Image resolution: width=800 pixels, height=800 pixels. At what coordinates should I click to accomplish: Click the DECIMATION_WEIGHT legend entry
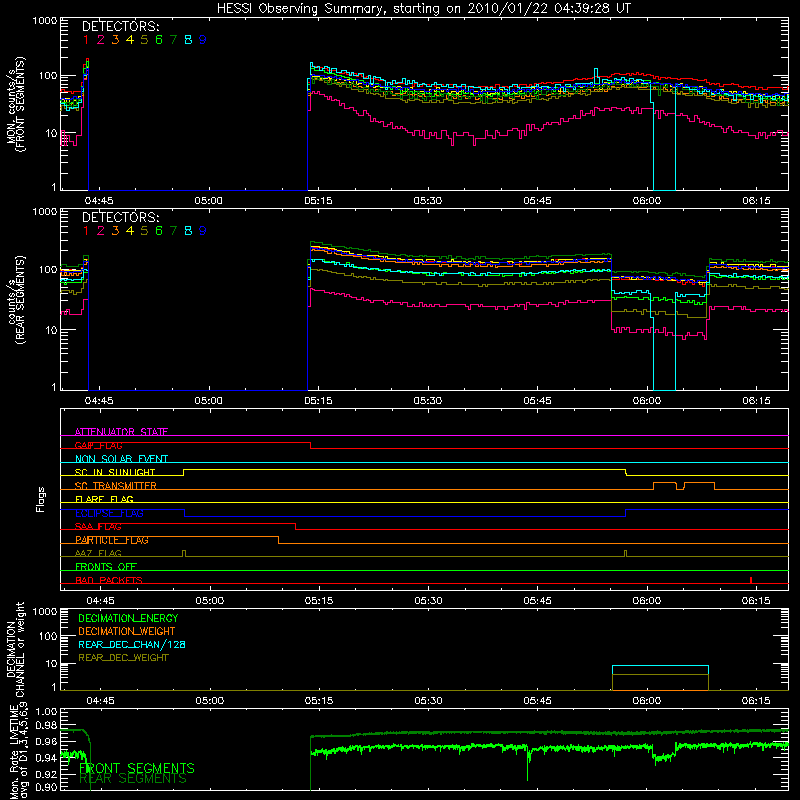pyautogui.click(x=127, y=632)
